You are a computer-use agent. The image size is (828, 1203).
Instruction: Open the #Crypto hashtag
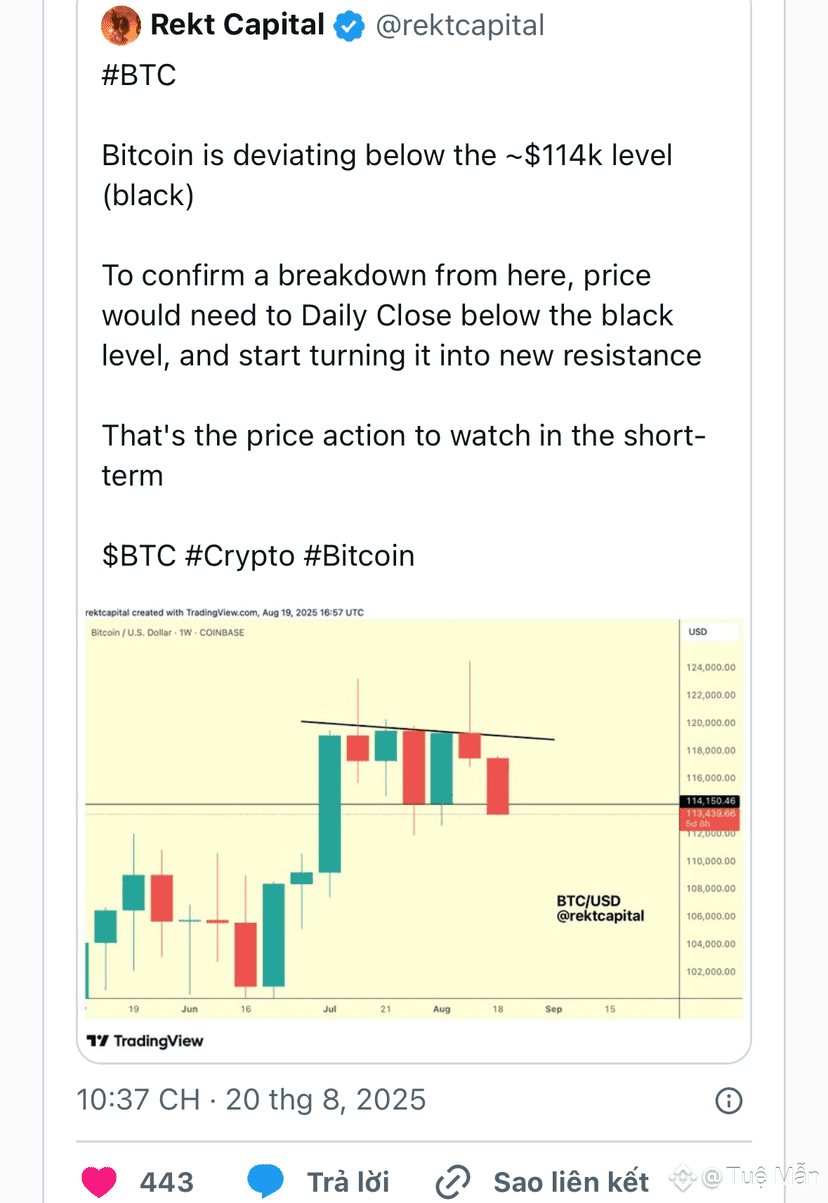240,555
